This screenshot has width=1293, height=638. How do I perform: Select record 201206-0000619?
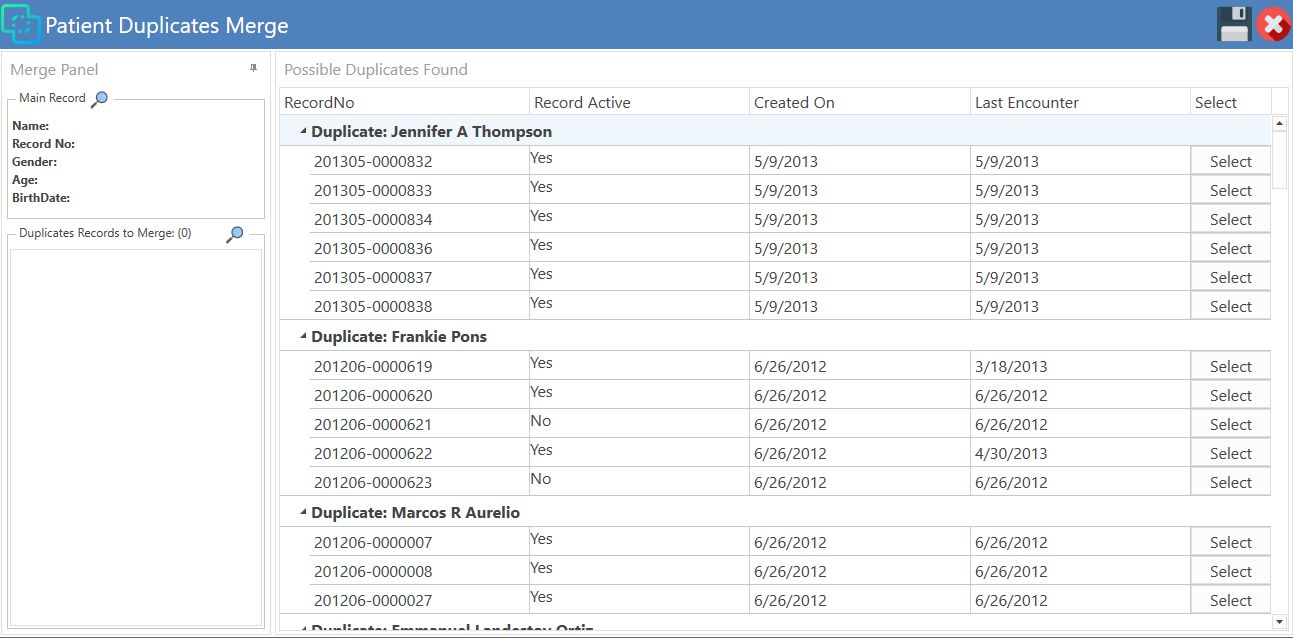pos(1230,366)
